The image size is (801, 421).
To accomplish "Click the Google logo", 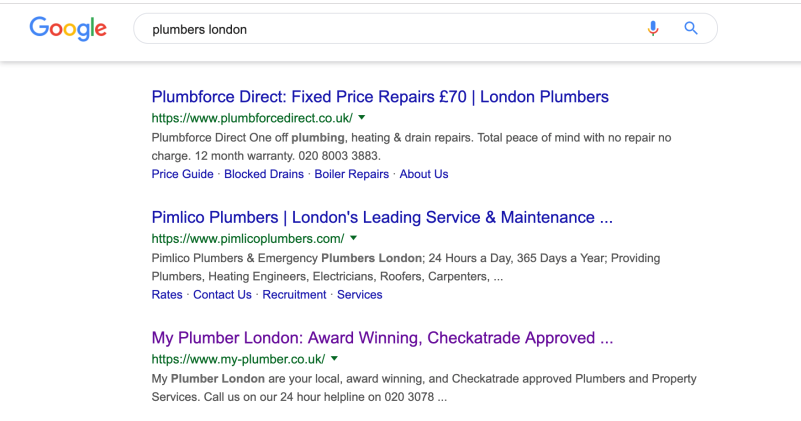I will (x=68, y=29).
